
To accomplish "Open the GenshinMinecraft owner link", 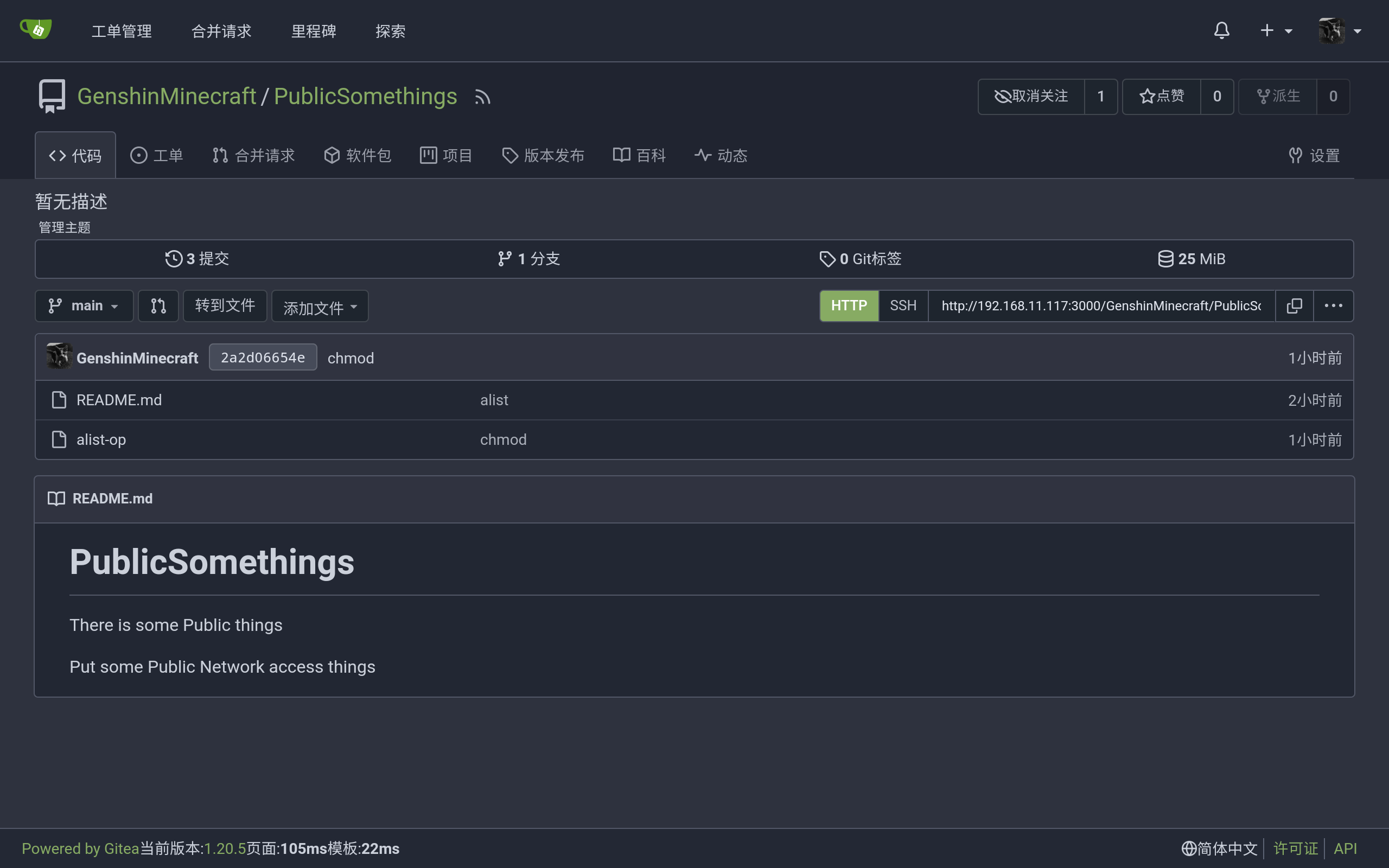I will [x=167, y=96].
